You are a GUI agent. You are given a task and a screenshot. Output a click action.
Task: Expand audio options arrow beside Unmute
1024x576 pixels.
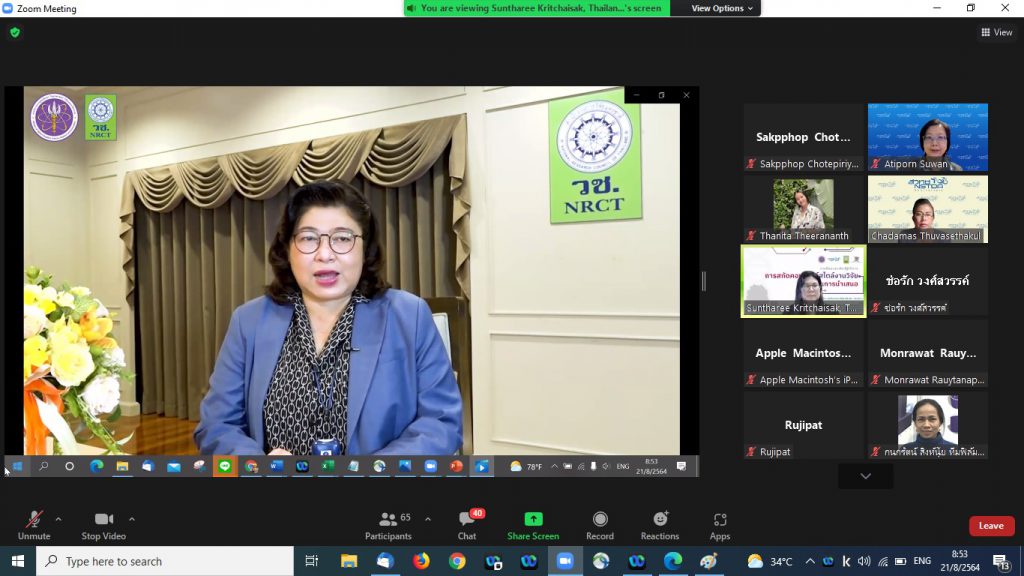point(59,519)
